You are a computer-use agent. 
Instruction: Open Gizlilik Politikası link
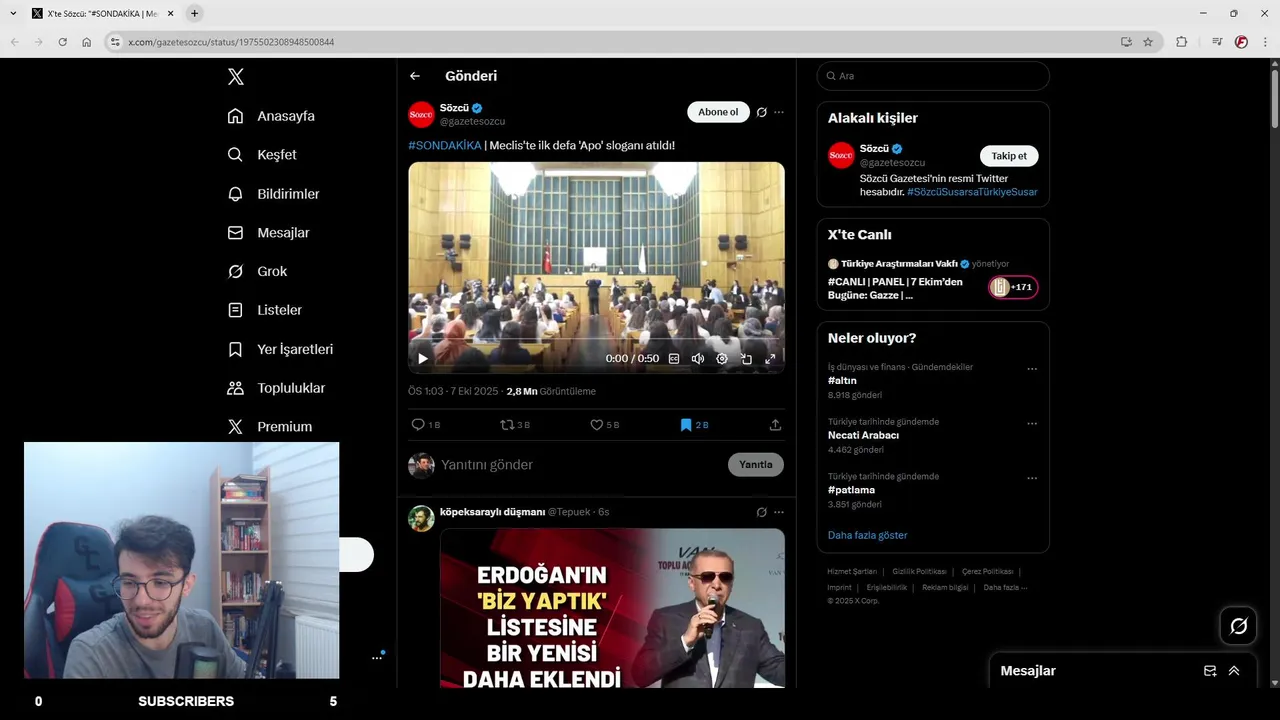click(919, 572)
